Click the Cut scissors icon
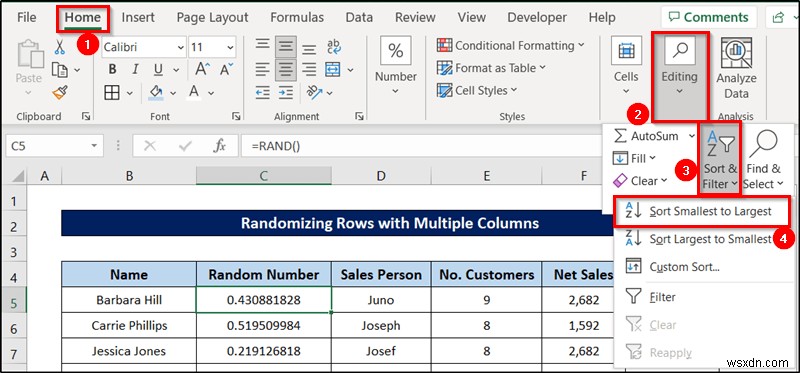This screenshot has height=373, width=800. coord(60,47)
